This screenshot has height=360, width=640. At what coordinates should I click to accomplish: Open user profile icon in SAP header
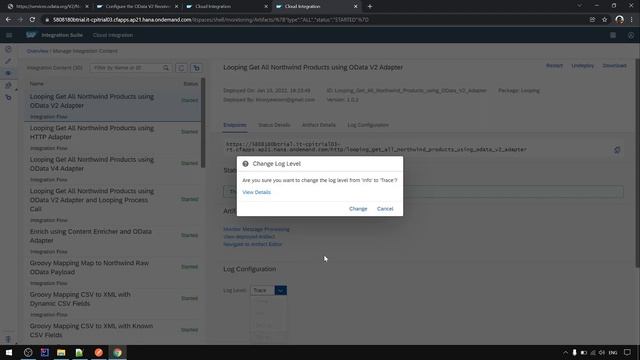click(x=631, y=36)
